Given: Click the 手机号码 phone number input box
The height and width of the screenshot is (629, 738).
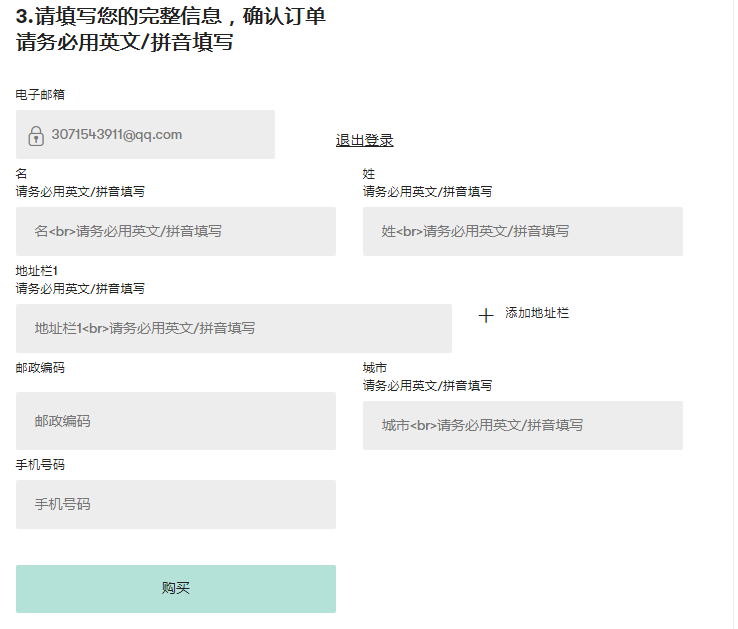Looking at the screenshot, I should coord(176,504).
